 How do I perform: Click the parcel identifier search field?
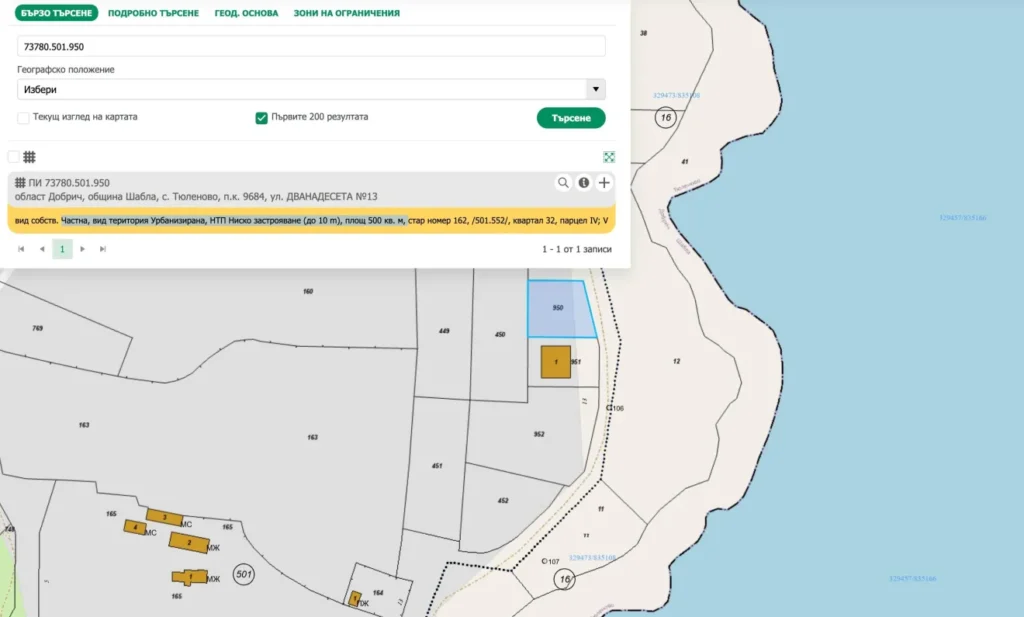(x=311, y=46)
